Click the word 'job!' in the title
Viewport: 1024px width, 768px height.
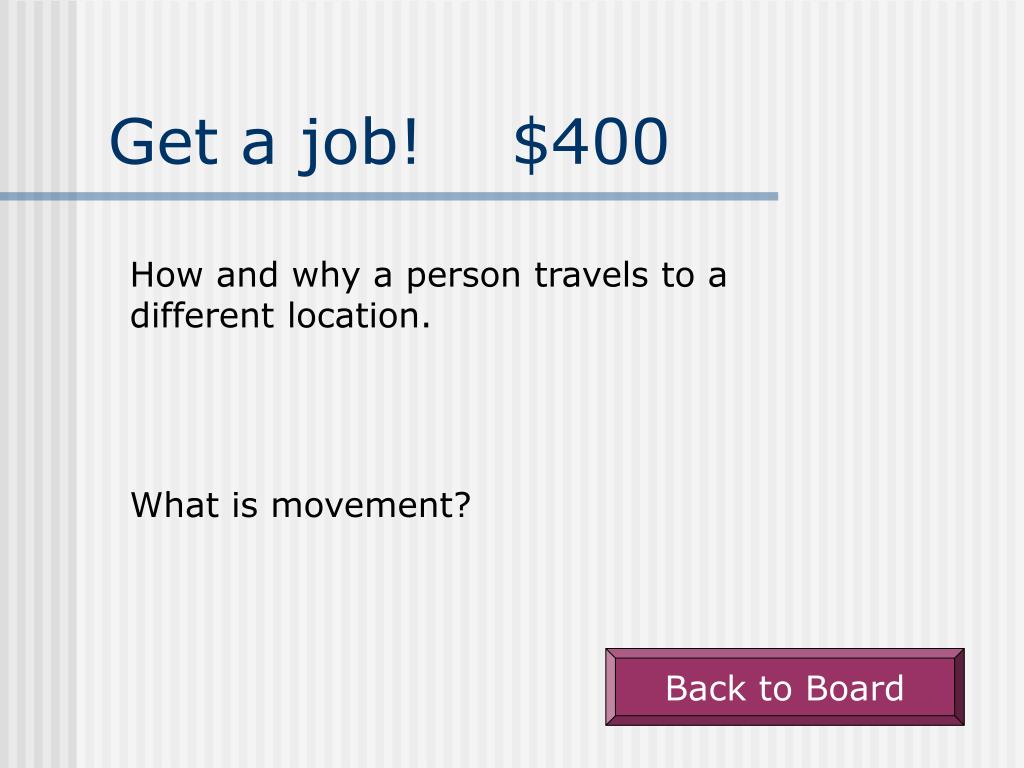[x=359, y=144]
